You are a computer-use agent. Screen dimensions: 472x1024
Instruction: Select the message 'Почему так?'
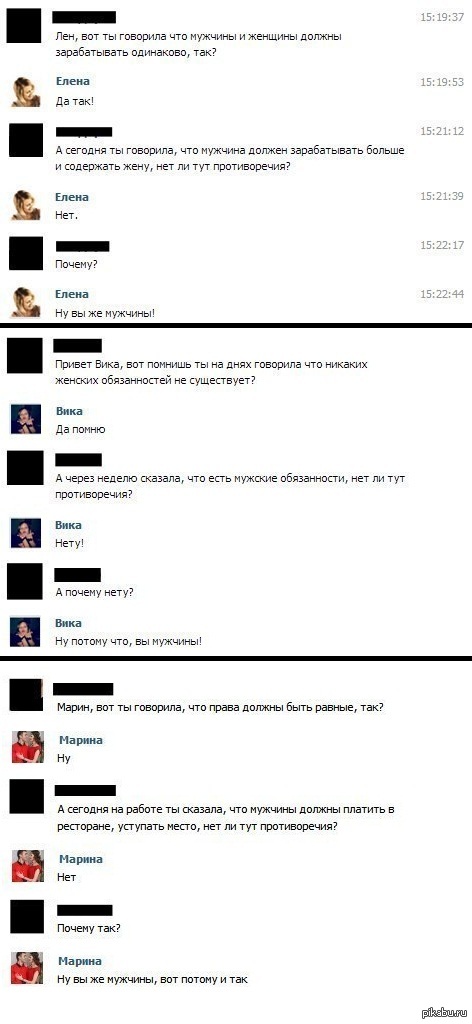coord(88,927)
